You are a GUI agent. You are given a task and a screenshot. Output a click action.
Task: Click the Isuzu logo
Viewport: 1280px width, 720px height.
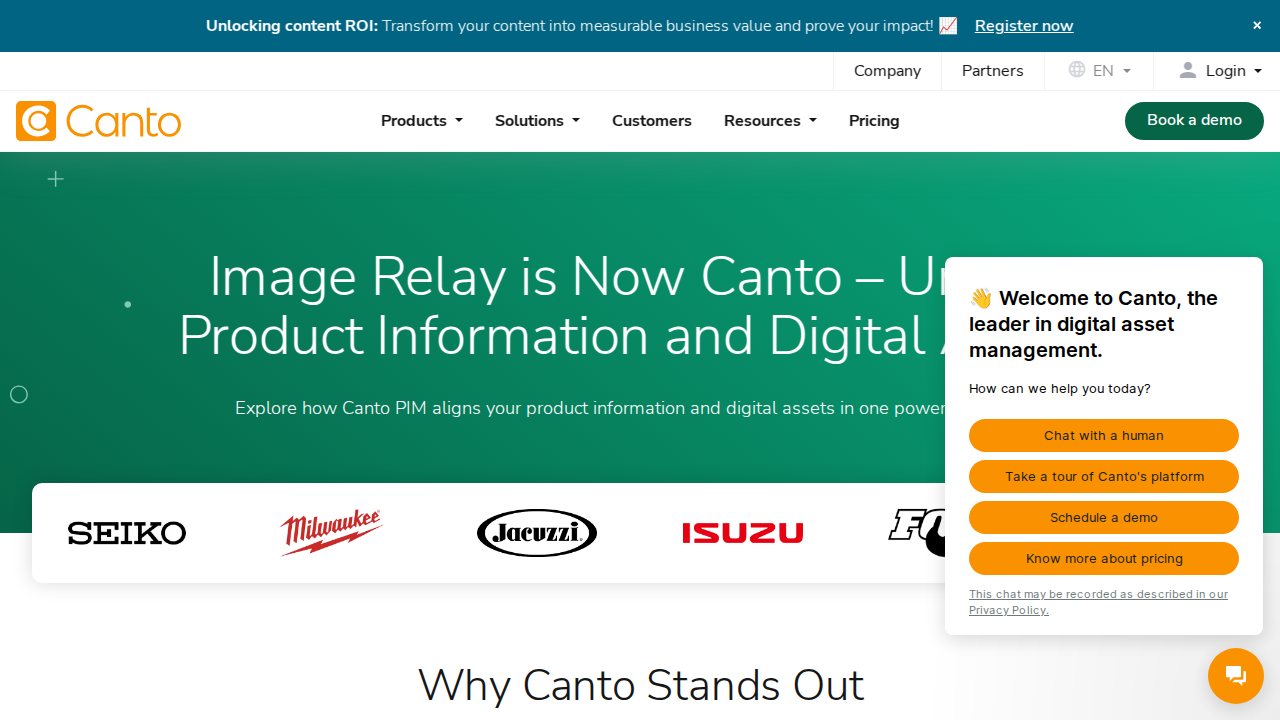click(743, 533)
